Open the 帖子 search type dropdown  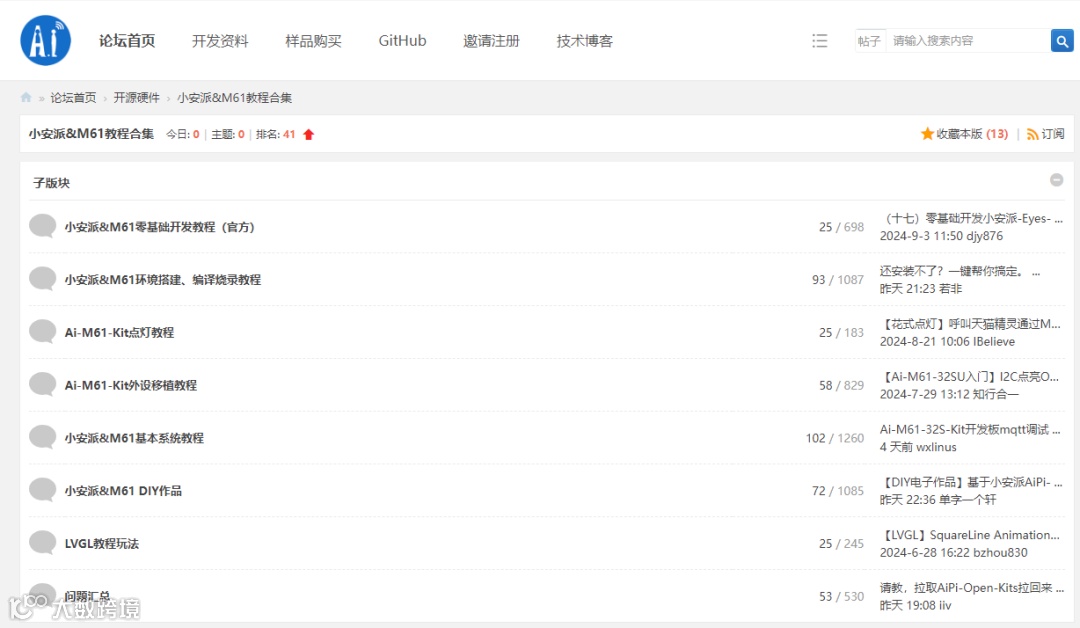869,41
